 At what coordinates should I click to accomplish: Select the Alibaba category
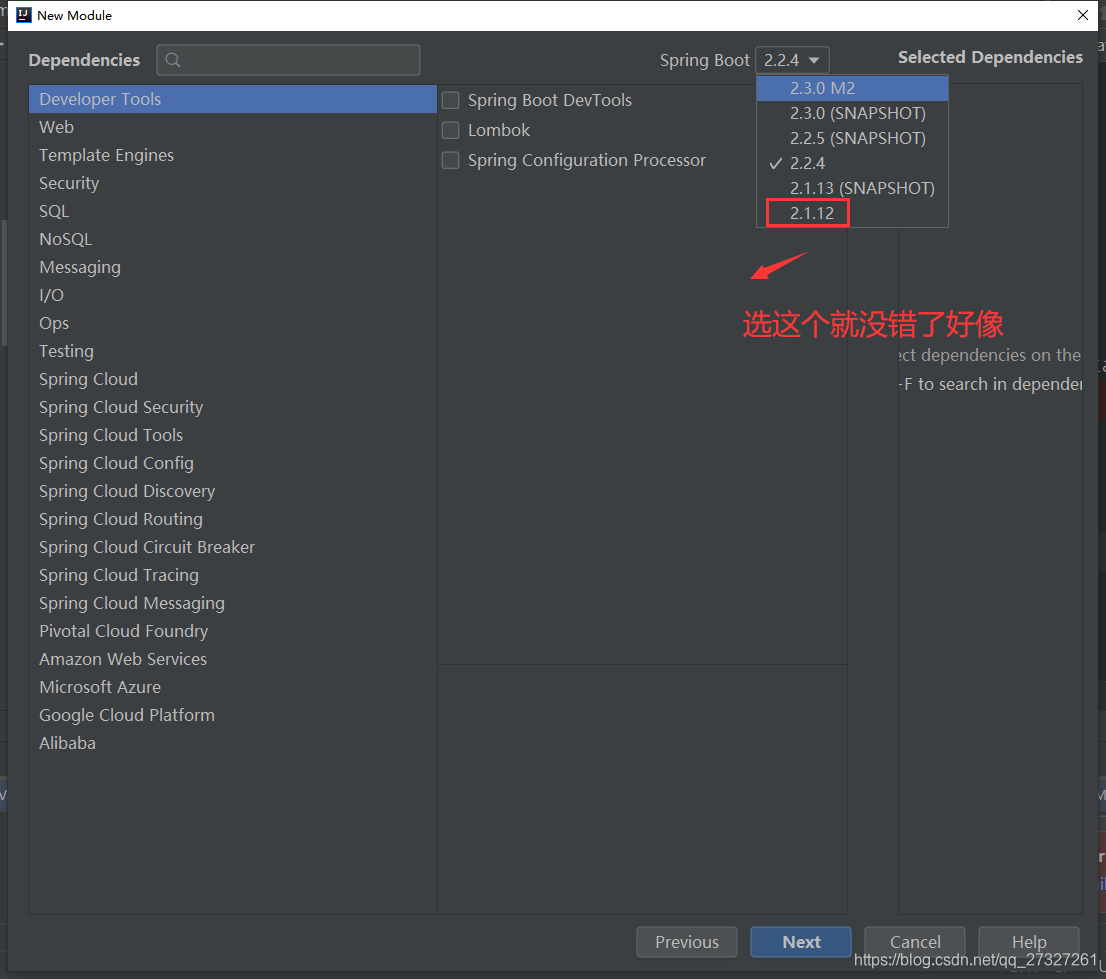[233, 743]
